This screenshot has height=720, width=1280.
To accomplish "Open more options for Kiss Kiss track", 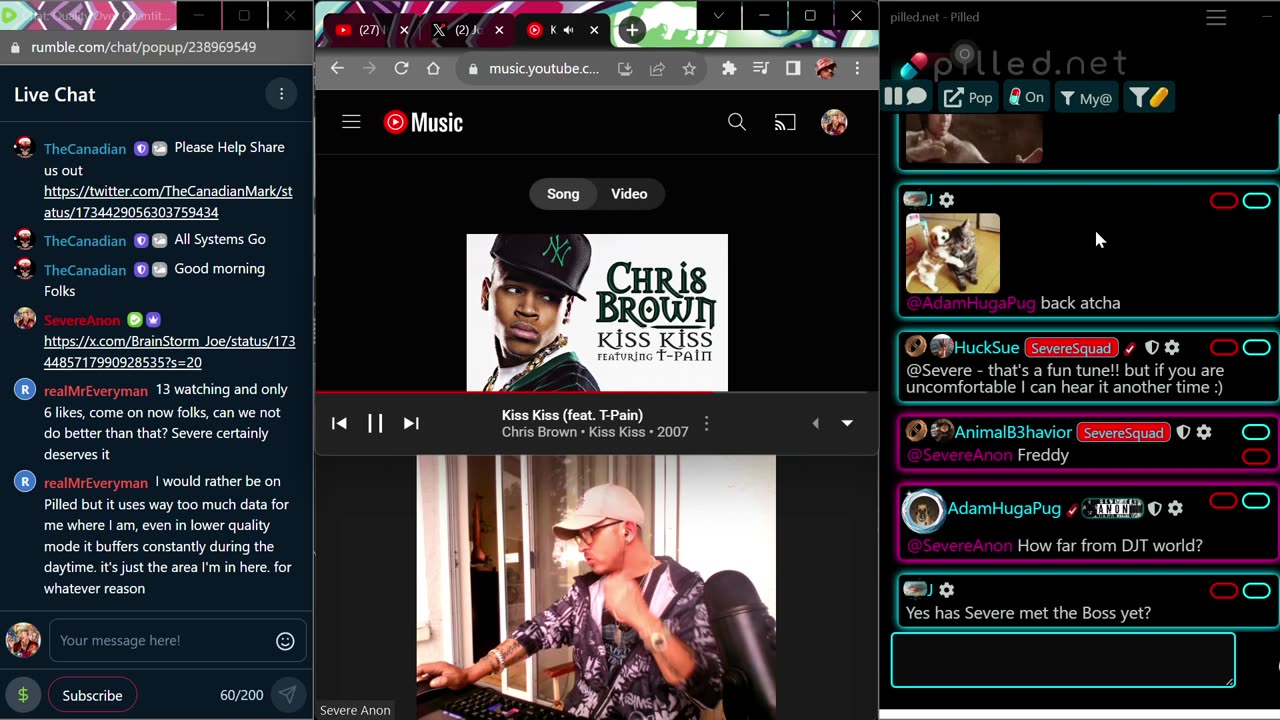I will click(x=706, y=424).
